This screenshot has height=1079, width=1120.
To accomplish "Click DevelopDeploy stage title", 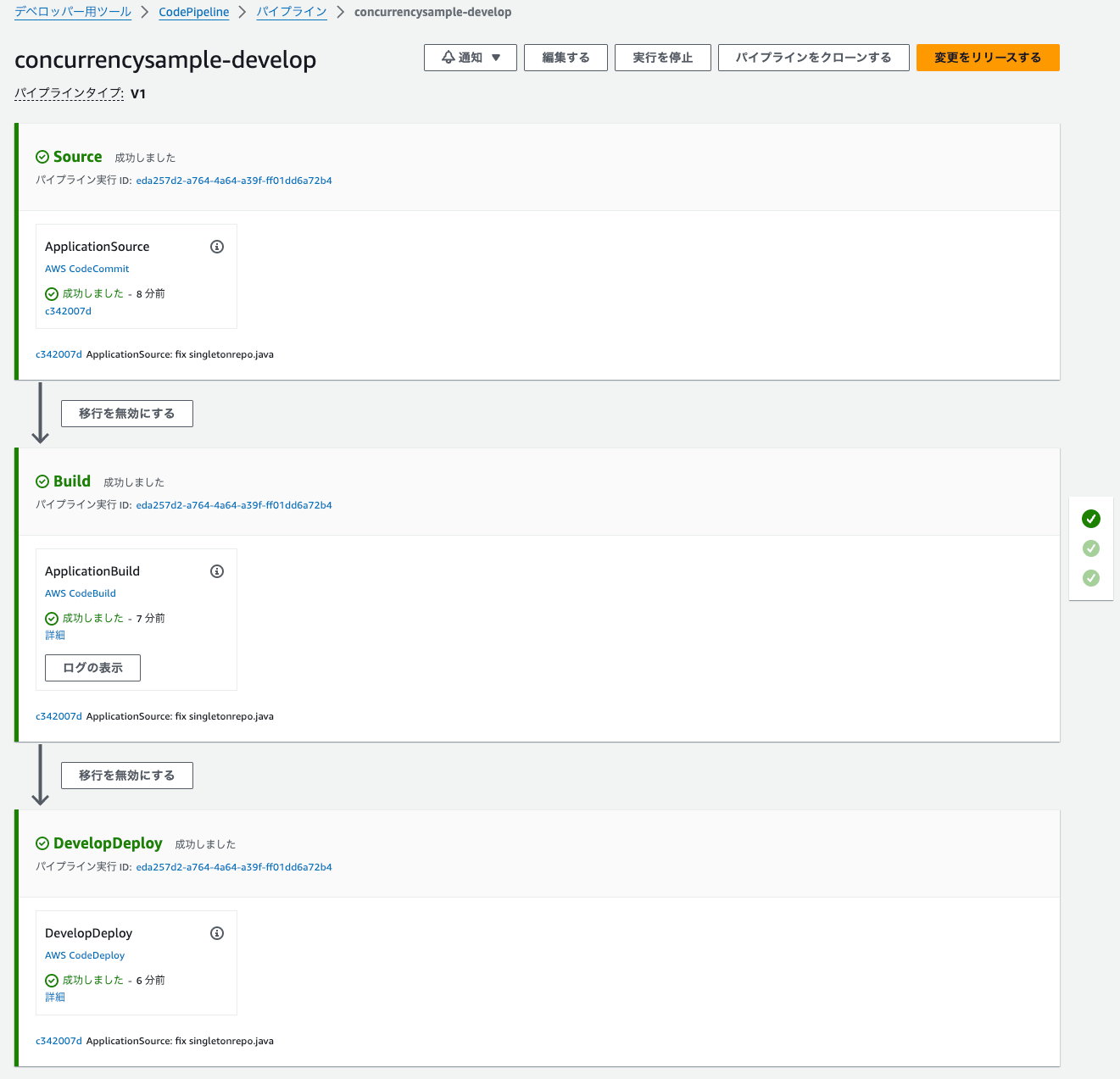I will 108,843.
